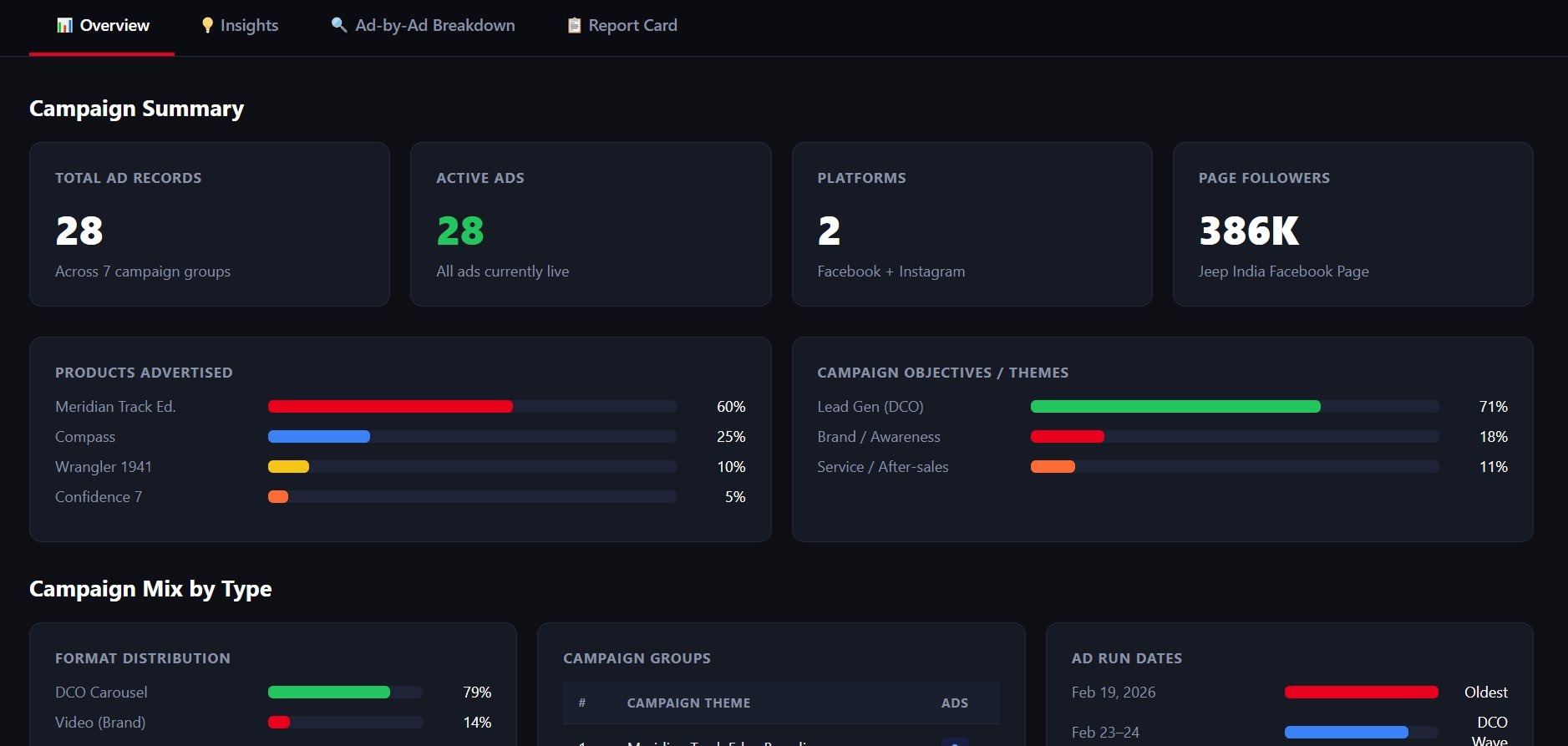Click the 10% value for Wrangler 1941
The width and height of the screenshot is (1568, 746).
[731, 467]
